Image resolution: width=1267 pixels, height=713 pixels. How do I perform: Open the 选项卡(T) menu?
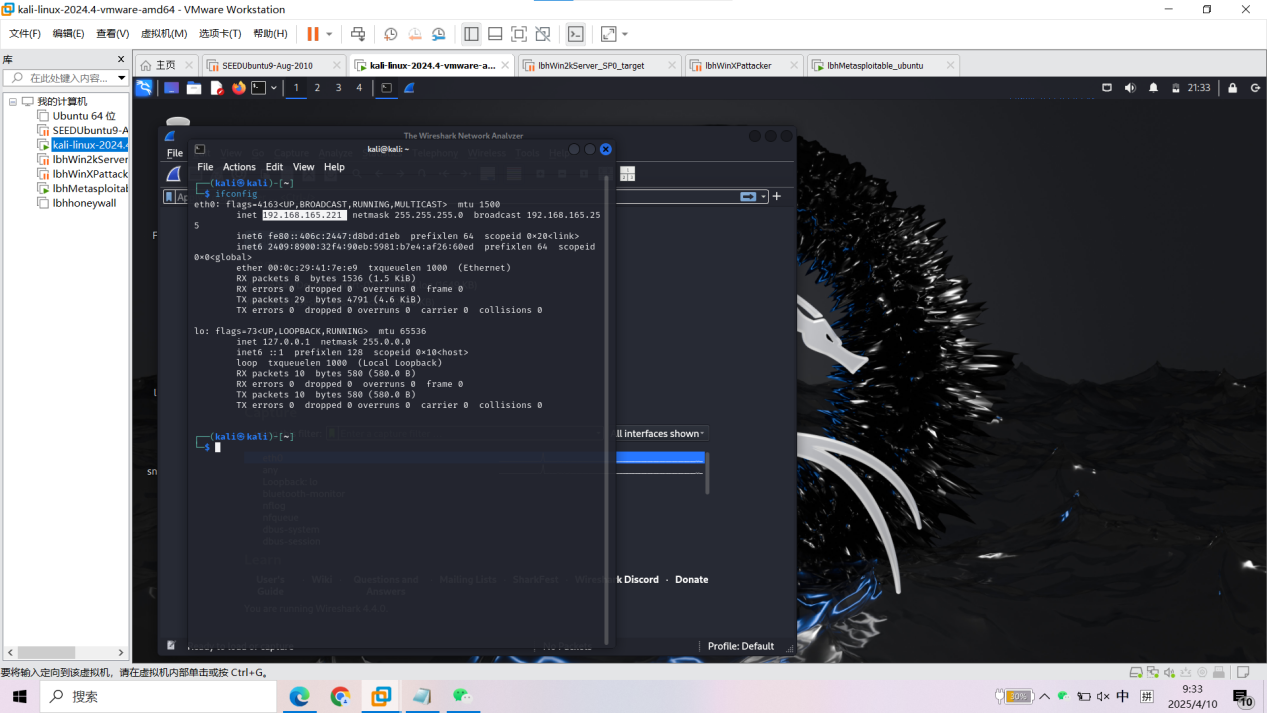click(221, 34)
